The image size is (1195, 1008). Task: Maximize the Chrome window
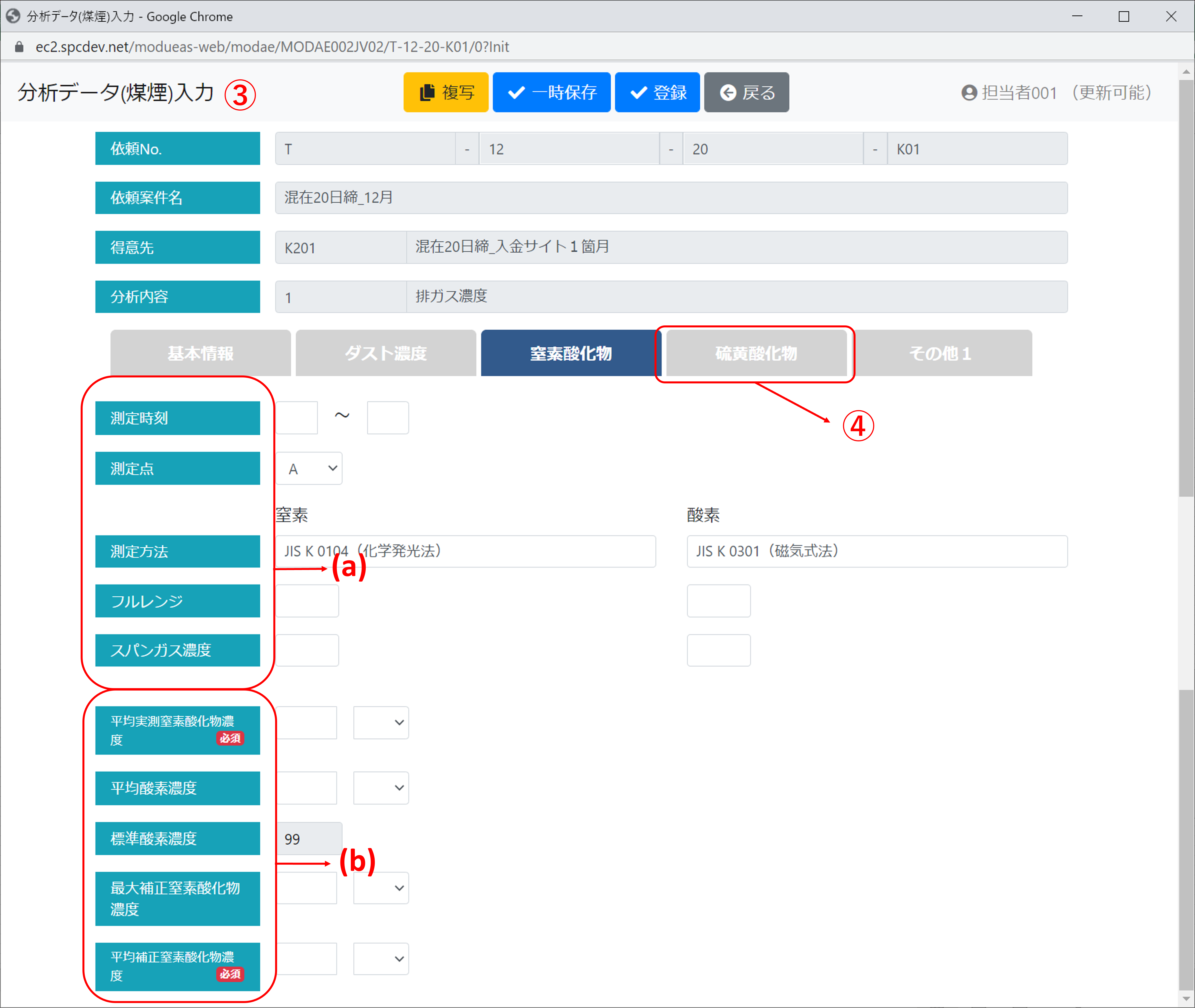click(1124, 16)
